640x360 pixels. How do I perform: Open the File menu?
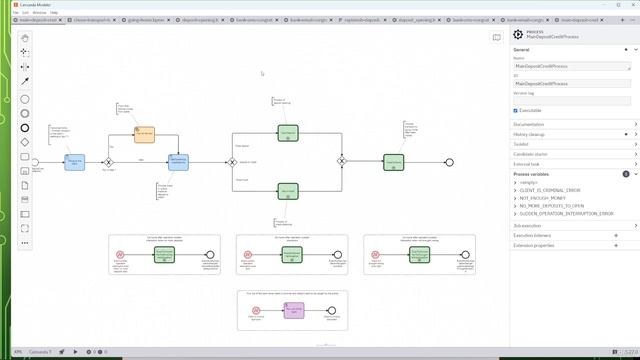tap(16, 13)
